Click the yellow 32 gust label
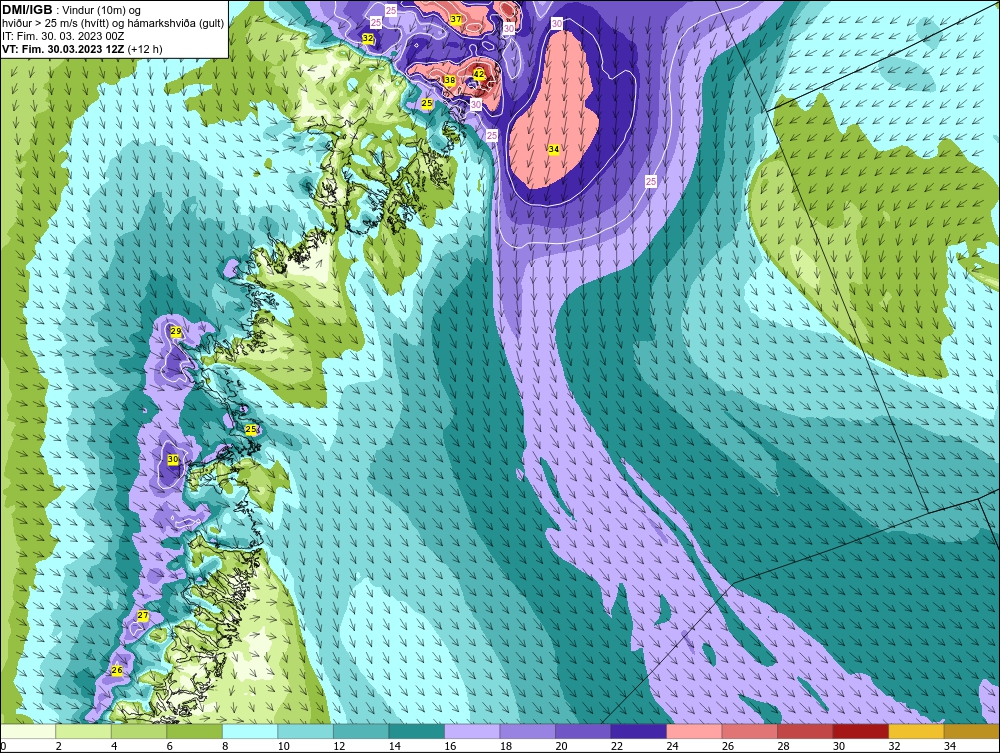 368,38
